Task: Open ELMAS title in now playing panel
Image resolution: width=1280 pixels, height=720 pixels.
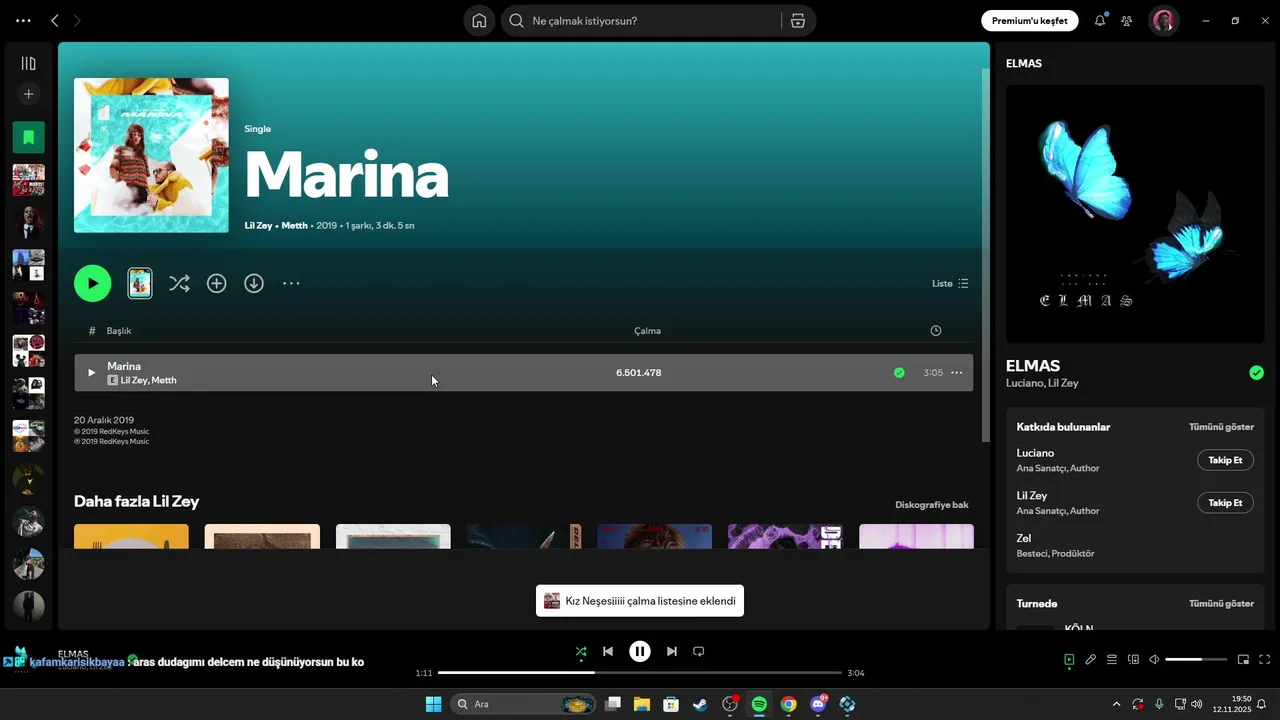Action: point(1033,366)
